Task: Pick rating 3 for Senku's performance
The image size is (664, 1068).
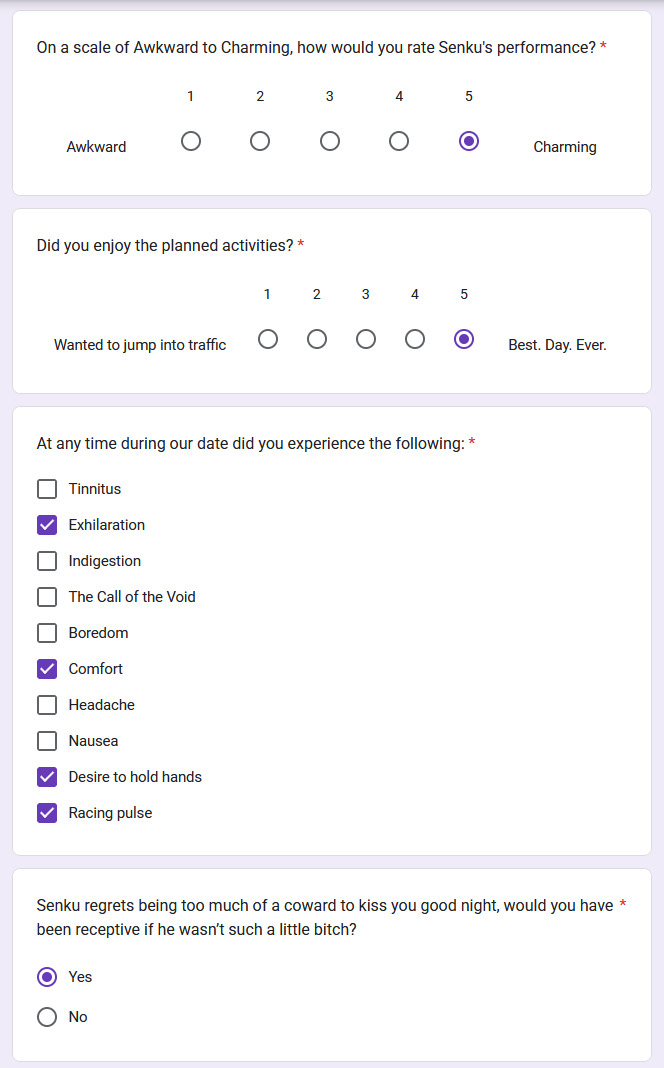Action: click(x=330, y=141)
